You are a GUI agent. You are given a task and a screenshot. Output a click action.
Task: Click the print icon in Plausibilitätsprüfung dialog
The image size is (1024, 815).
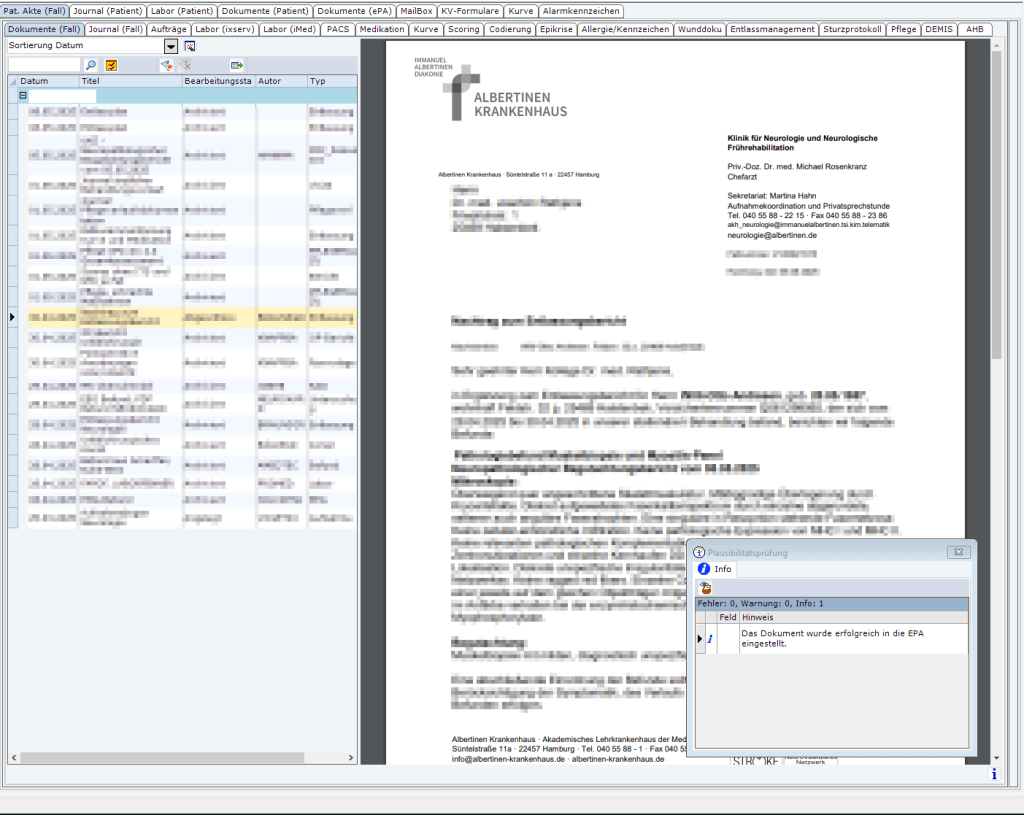point(705,588)
